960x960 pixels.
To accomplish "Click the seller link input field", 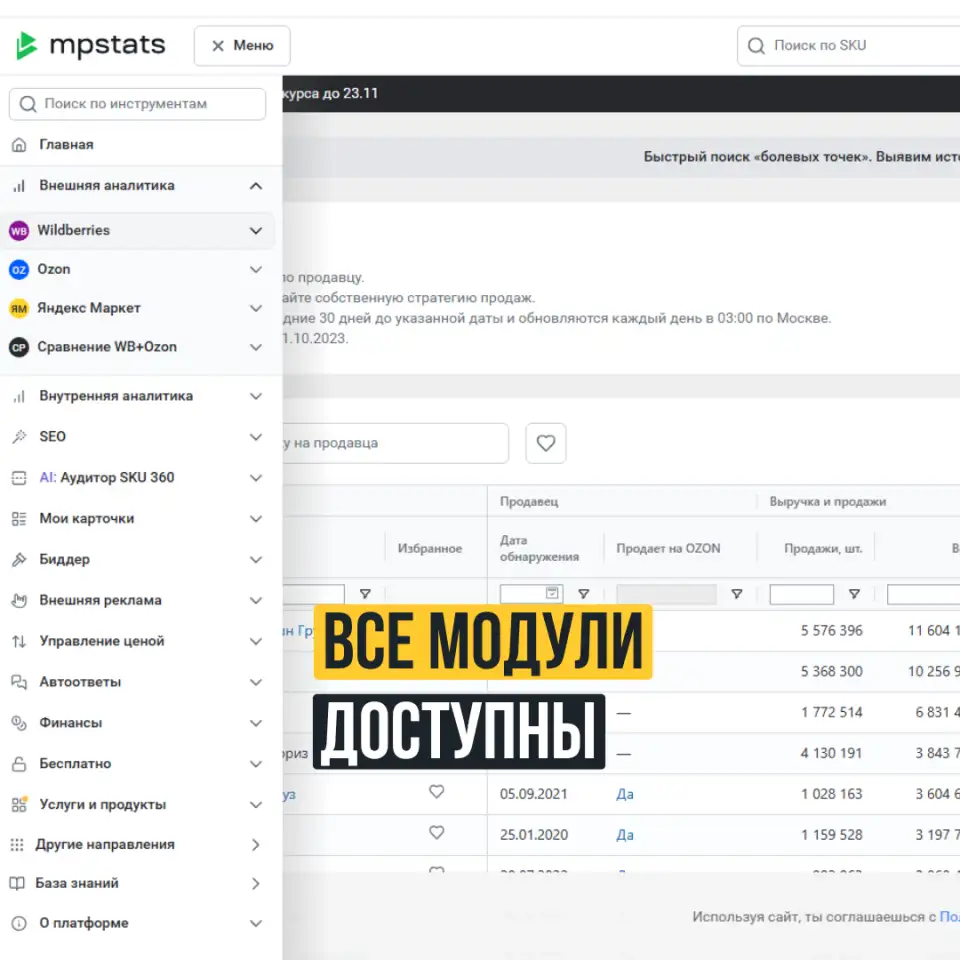I will pos(395,443).
